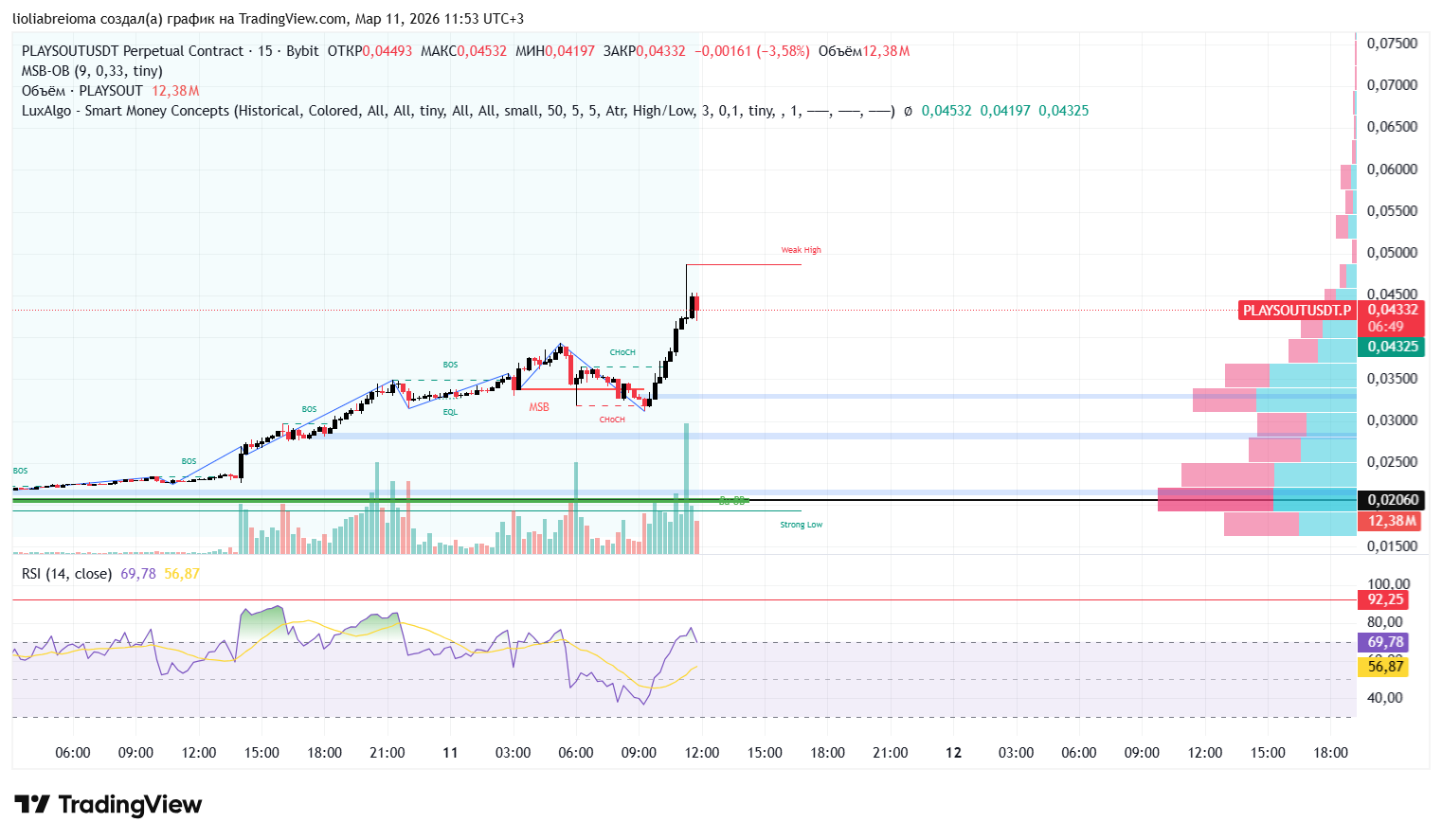Click date label 12 on time axis
Image resolution: width=1442 pixels, height=840 pixels.
(953, 753)
